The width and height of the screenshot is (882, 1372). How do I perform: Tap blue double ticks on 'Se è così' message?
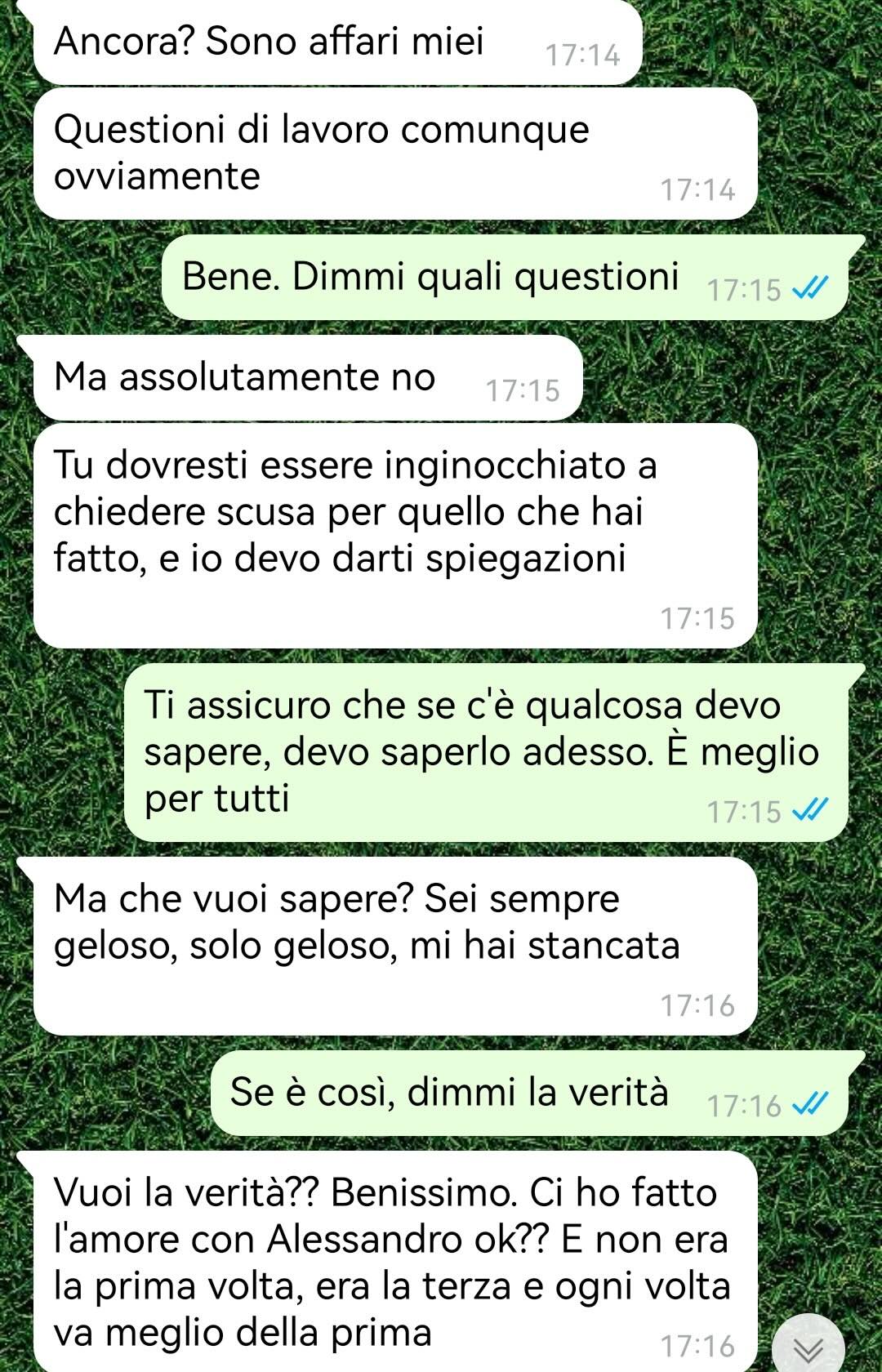[x=811, y=1104]
